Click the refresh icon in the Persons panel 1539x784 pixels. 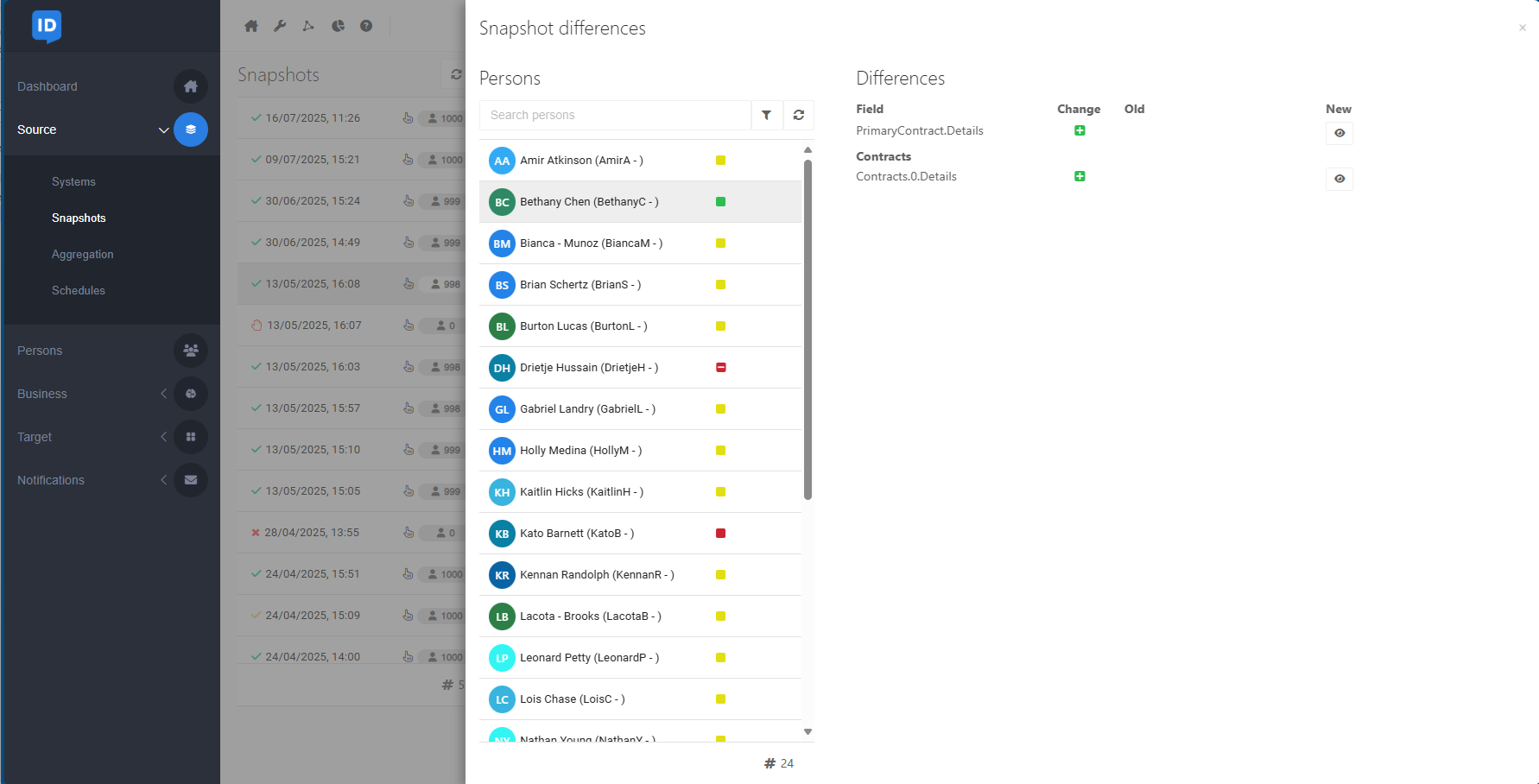click(799, 115)
